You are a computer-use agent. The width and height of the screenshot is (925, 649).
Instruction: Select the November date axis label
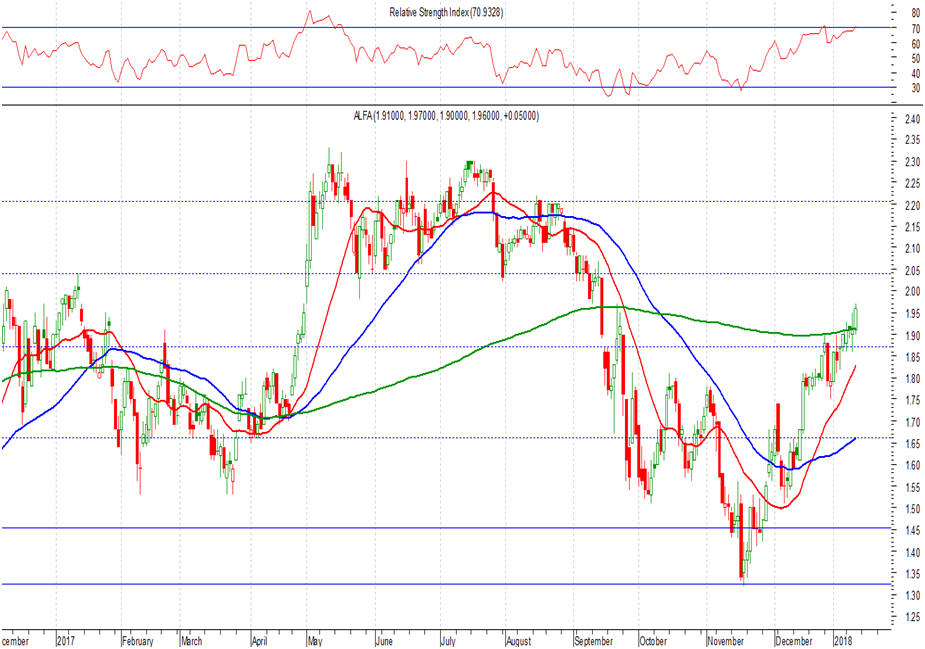click(x=726, y=641)
